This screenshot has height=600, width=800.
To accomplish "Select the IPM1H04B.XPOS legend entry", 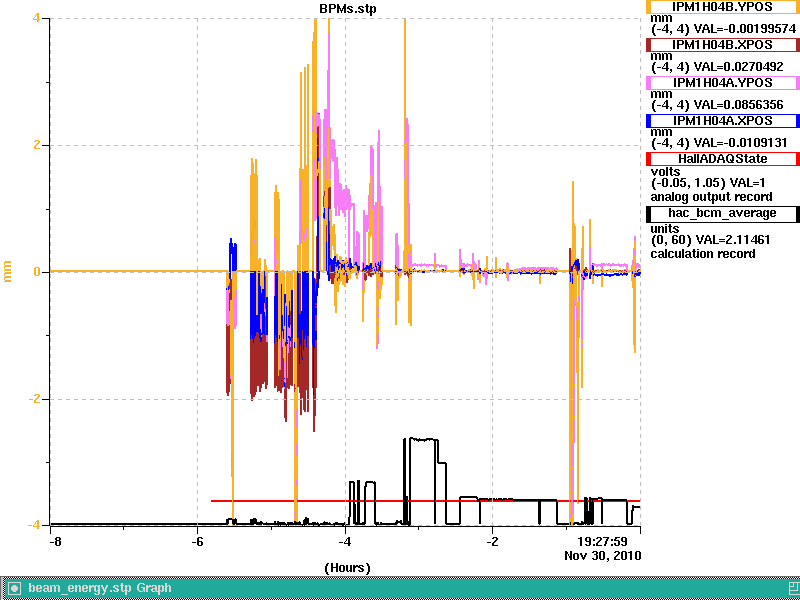I will (x=722, y=45).
